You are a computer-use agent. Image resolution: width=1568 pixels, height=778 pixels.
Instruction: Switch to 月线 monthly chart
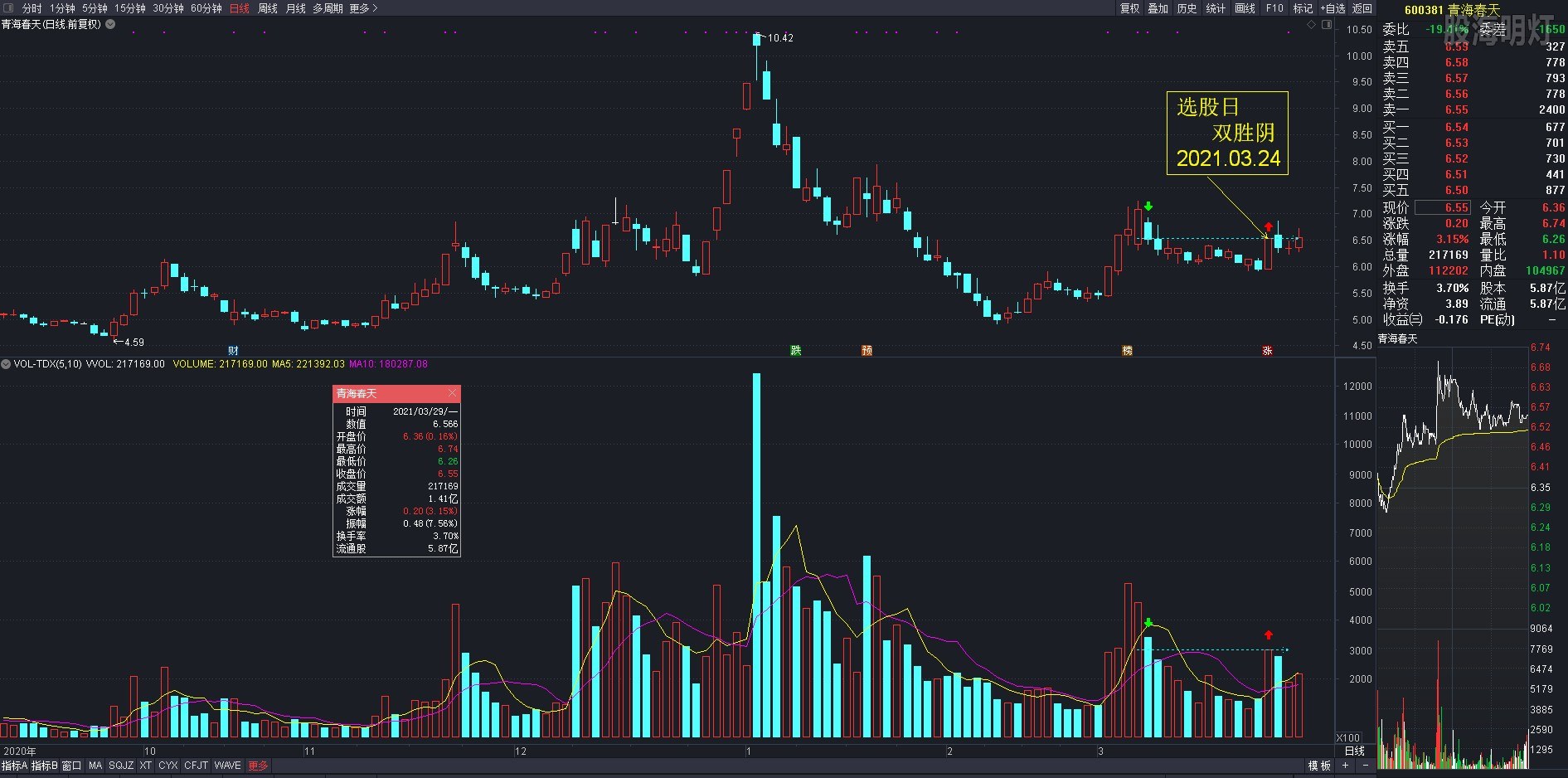click(296, 8)
